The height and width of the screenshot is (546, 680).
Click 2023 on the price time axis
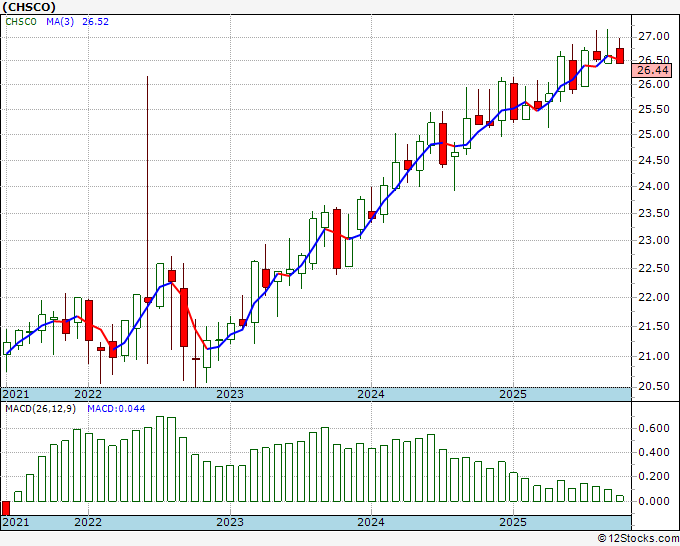(230, 394)
